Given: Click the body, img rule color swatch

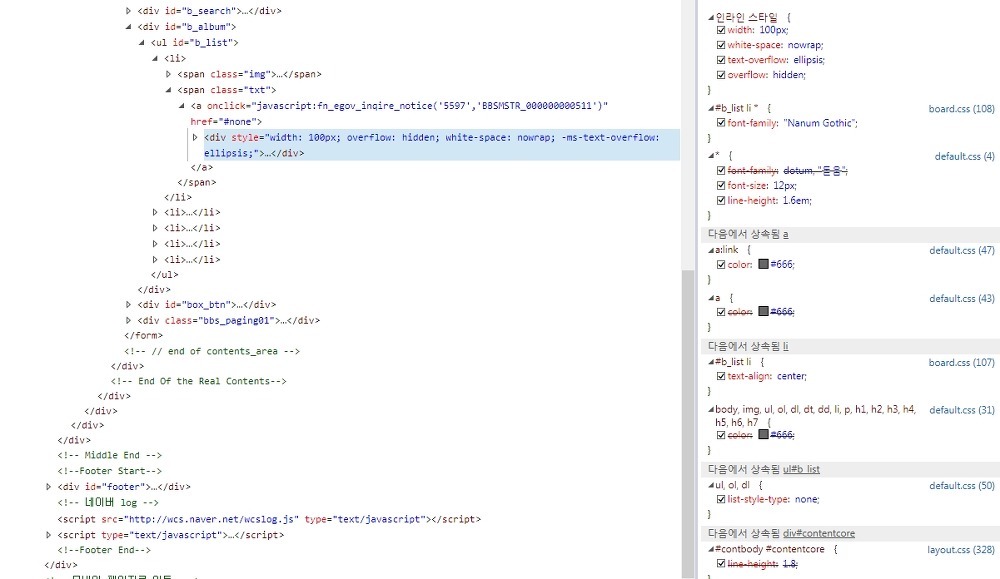Looking at the screenshot, I should pos(763,434).
